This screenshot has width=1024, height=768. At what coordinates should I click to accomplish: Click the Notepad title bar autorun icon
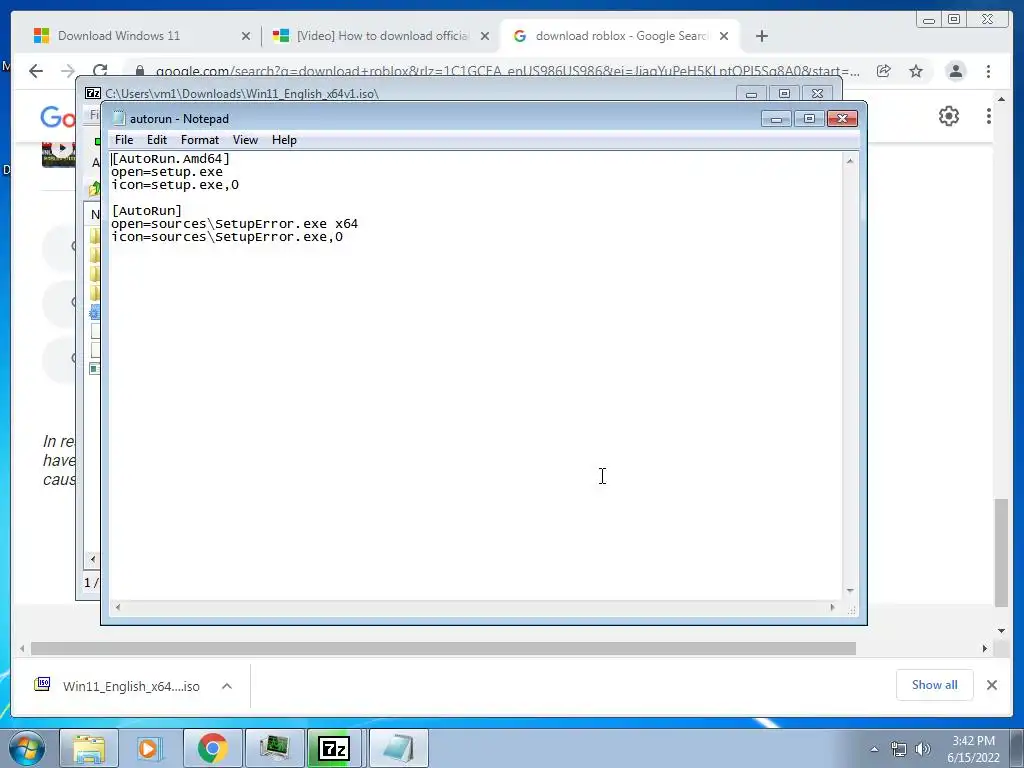click(118, 118)
